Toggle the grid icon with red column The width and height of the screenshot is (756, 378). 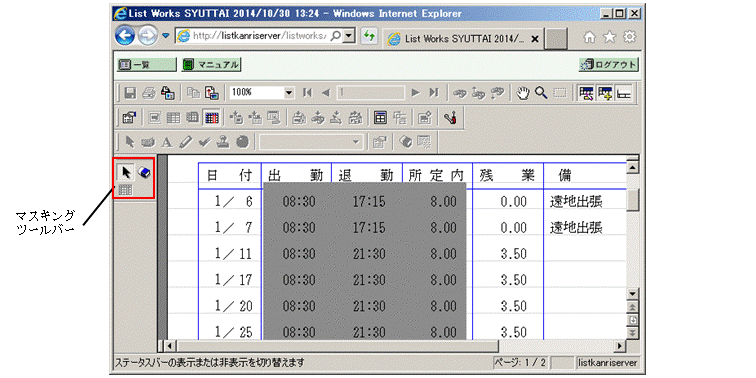pyautogui.click(x=211, y=117)
